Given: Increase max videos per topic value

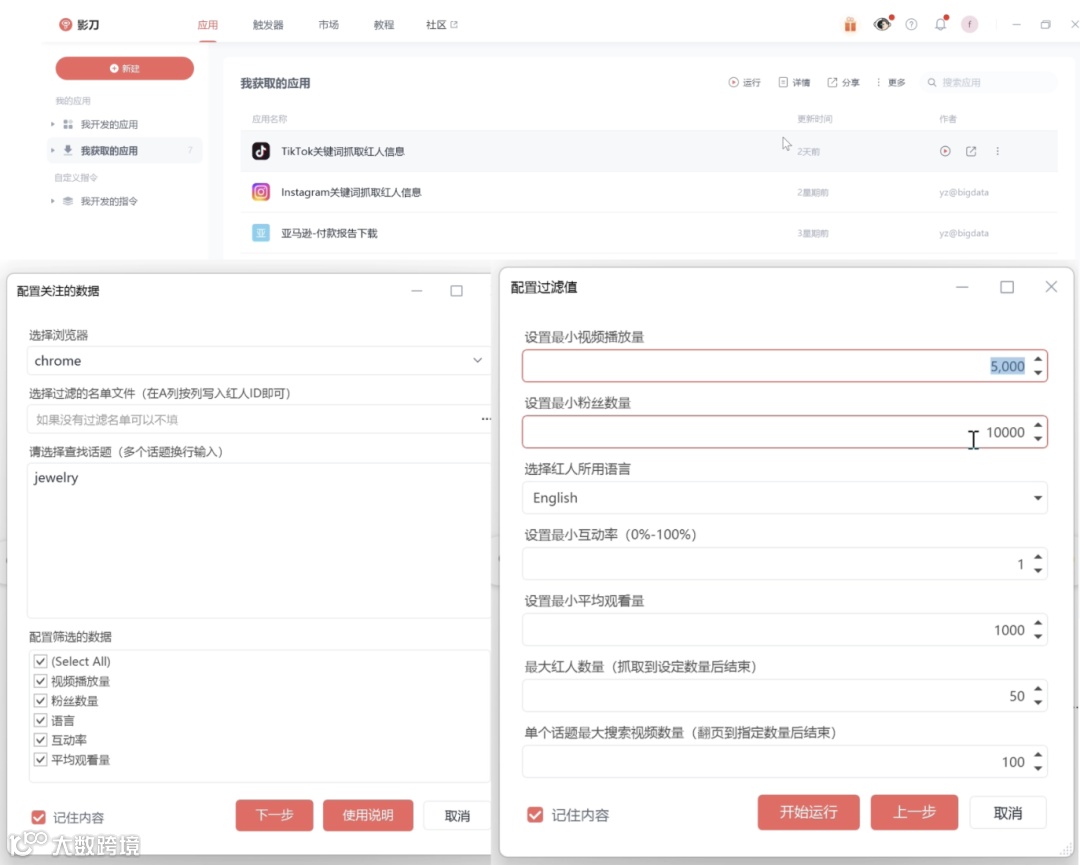Looking at the screenshot, I should pyautogui.click(x=1038, y=755).
